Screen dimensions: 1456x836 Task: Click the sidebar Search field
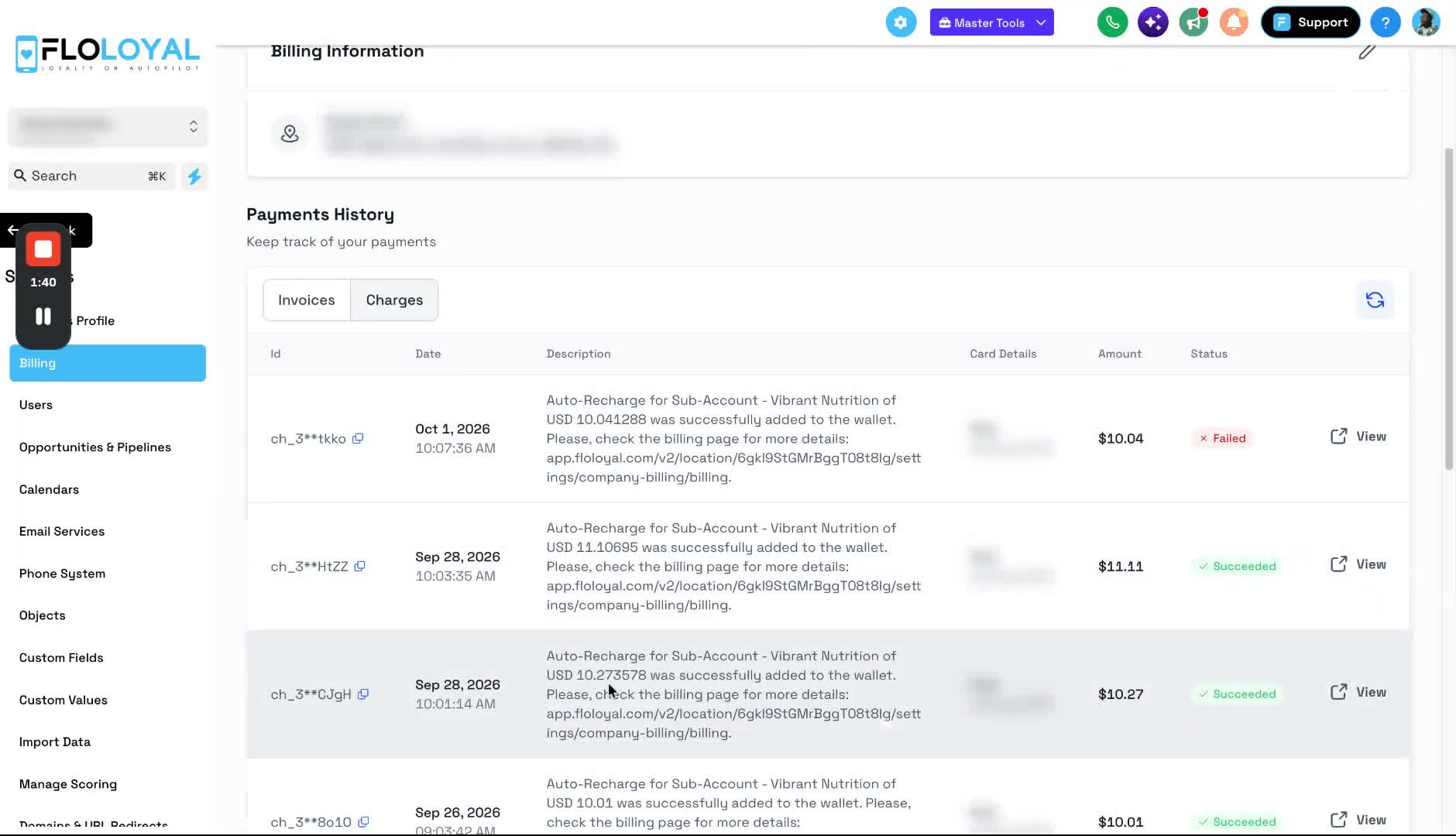[92, 176]
